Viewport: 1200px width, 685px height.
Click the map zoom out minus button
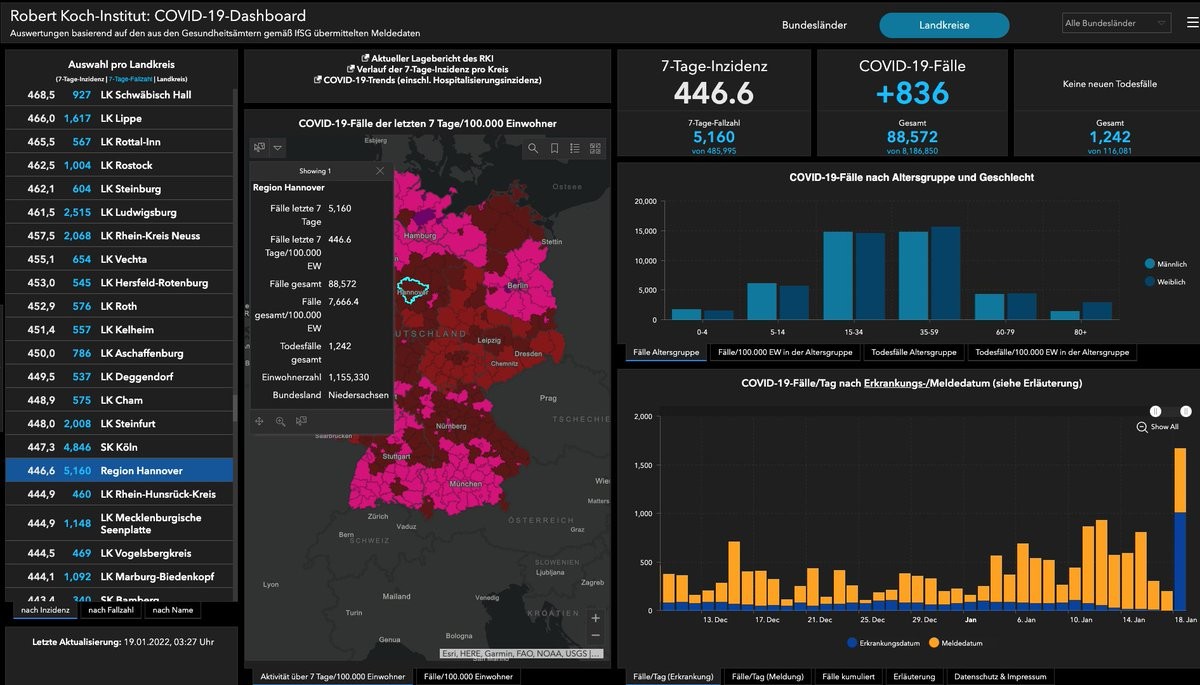(x=596, y=636)
